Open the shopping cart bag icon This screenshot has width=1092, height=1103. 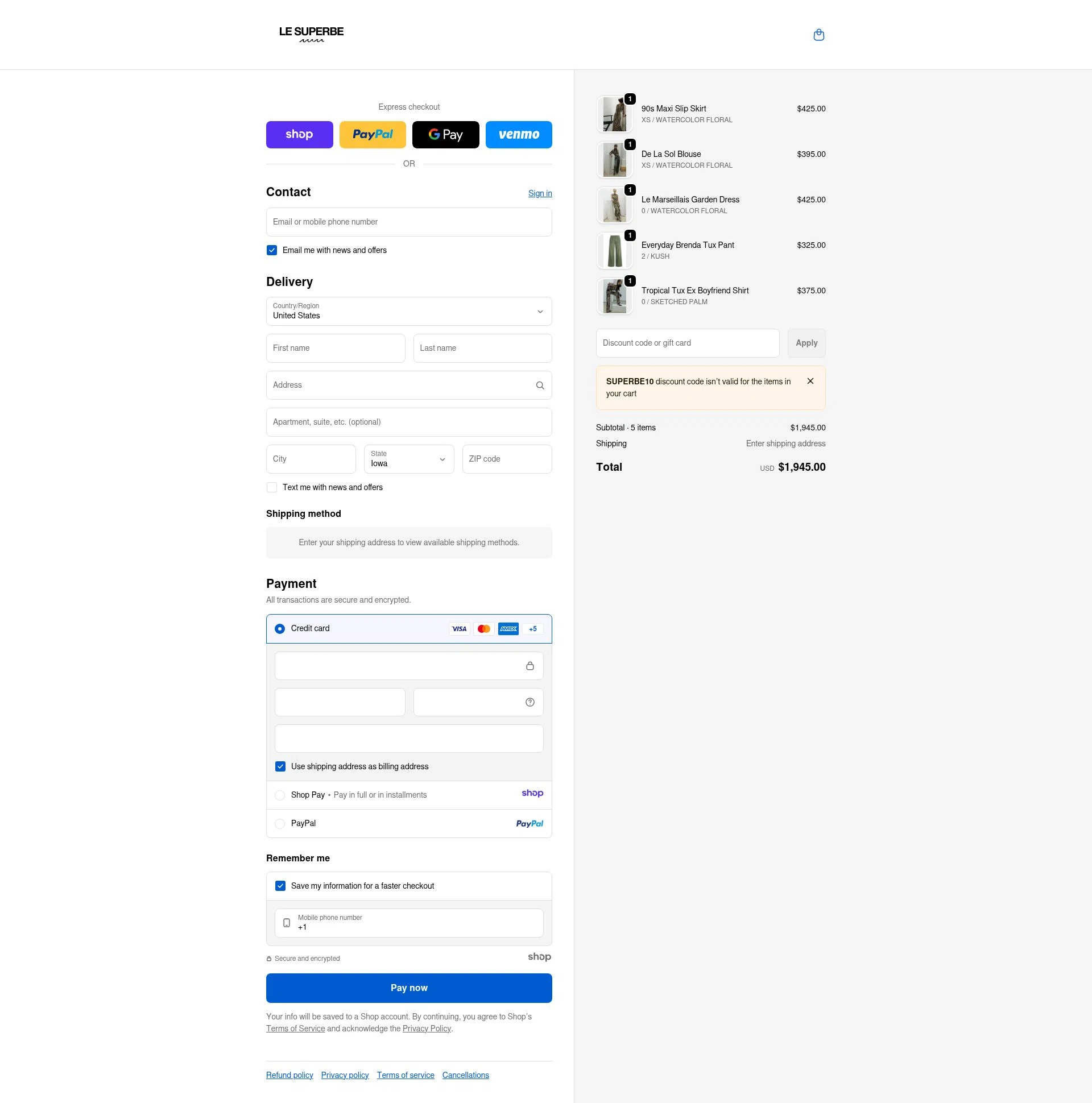(x=819, y=35)
